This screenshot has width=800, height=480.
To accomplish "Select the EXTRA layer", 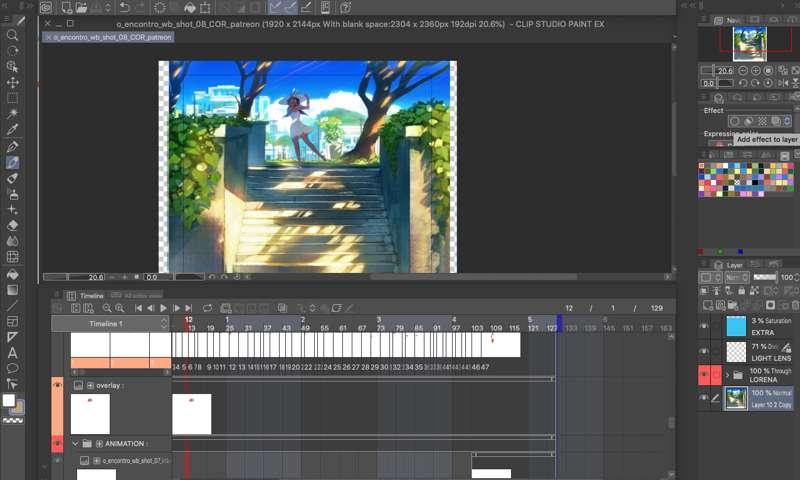I will click(758, 326).
